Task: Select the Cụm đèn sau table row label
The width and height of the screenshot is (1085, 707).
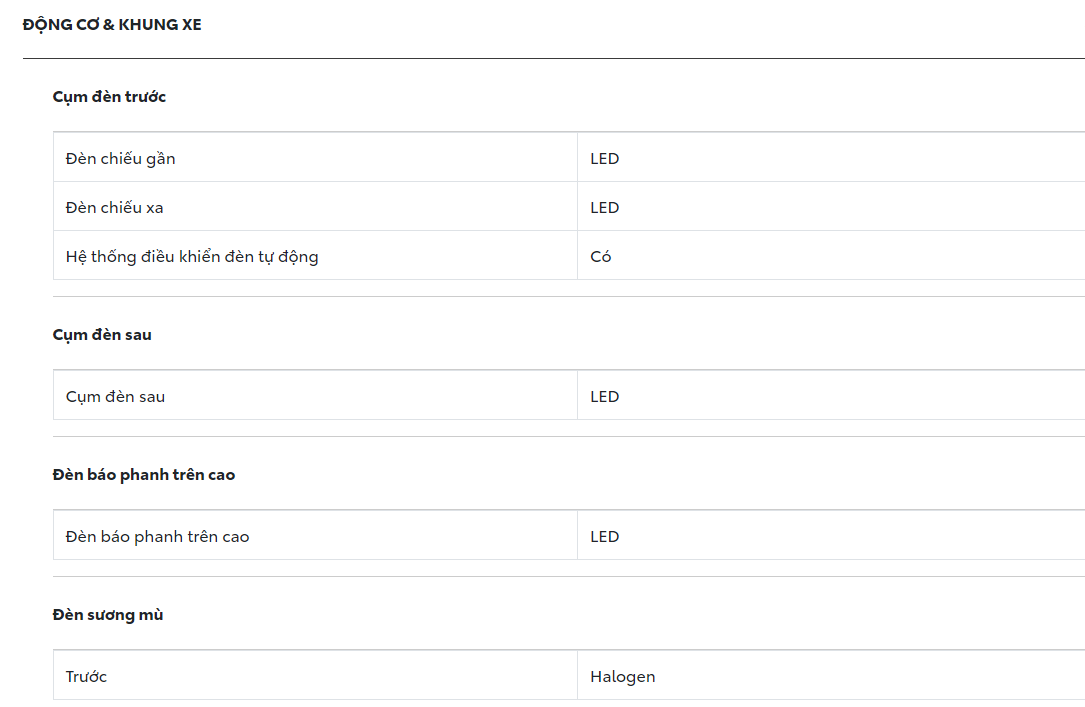Action: pos(115,397)
